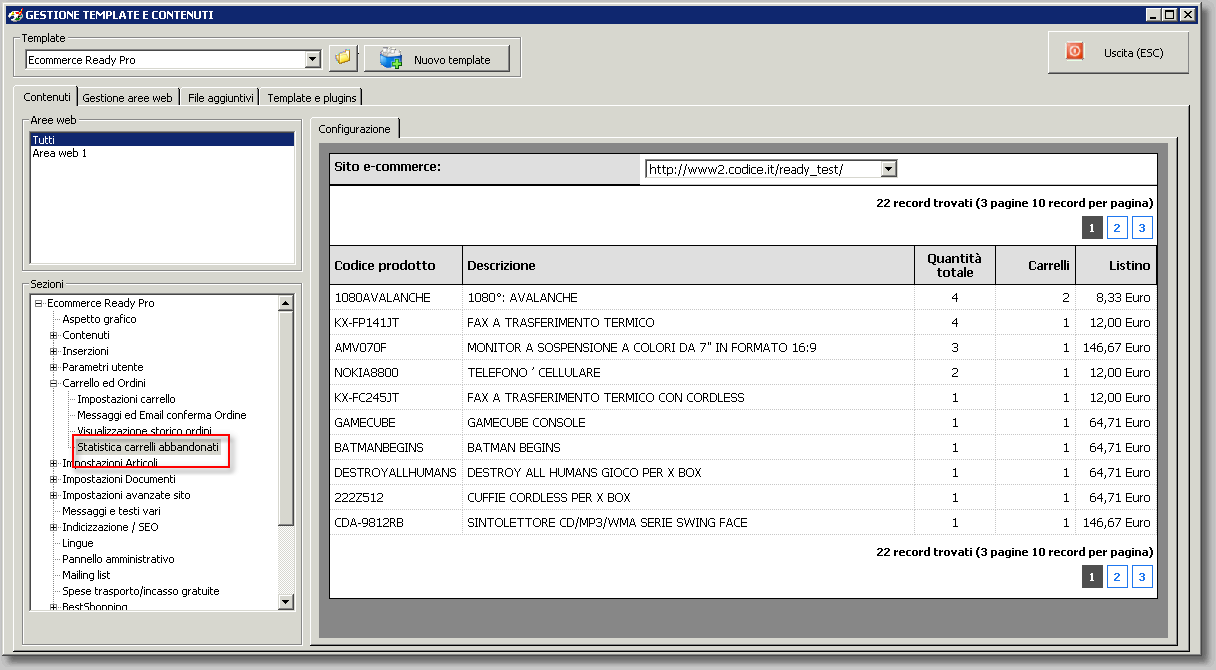
Task: Click the Nuovo template button
Action: [437, 59]
